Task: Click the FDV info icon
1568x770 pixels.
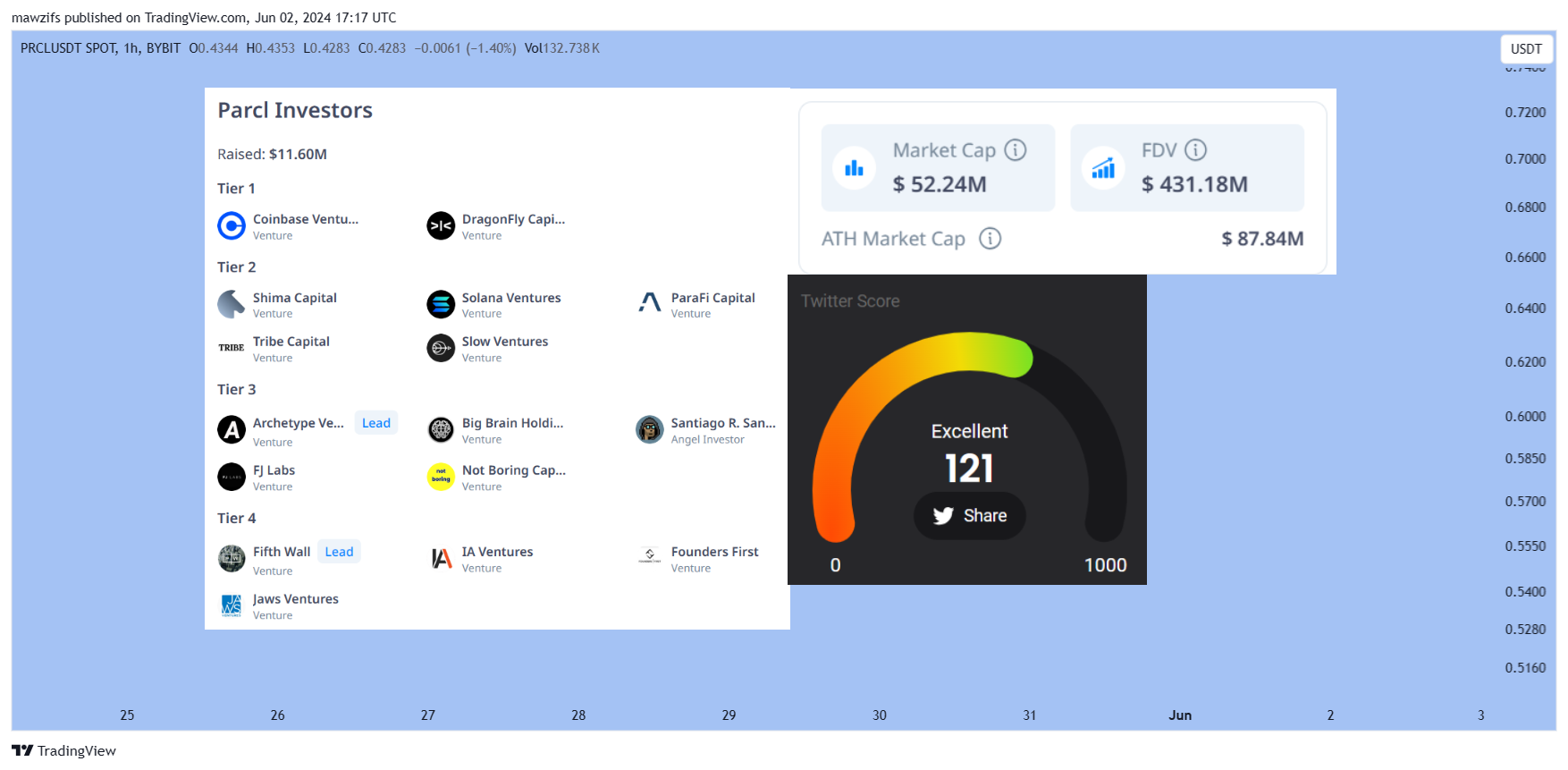Action: click(x=1196, y=150)
